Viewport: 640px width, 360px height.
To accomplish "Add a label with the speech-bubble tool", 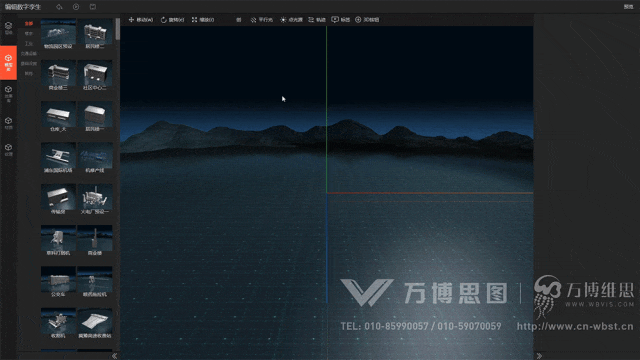I will [x=341, y=20].
